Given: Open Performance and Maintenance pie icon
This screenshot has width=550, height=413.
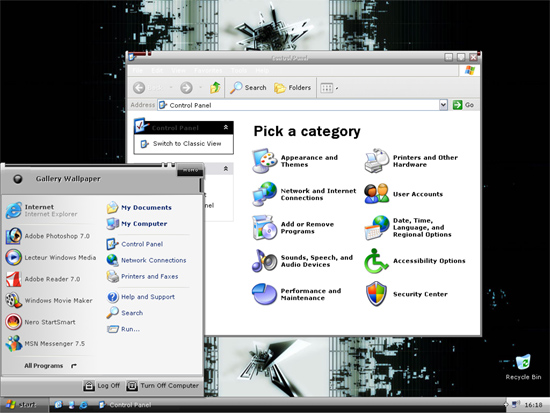Looking at the screenshot, I should click(x=265, y=294).
